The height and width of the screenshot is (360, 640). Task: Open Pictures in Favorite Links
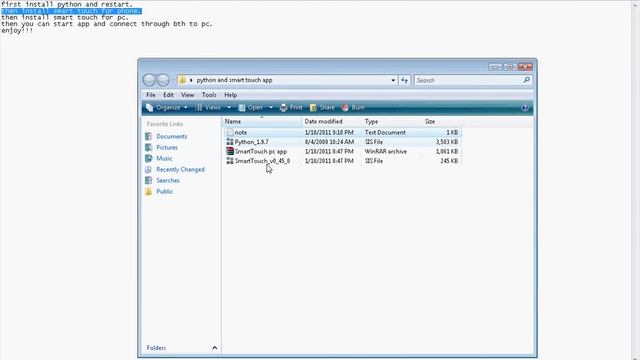pyautogui.click(x=167, y=147)
